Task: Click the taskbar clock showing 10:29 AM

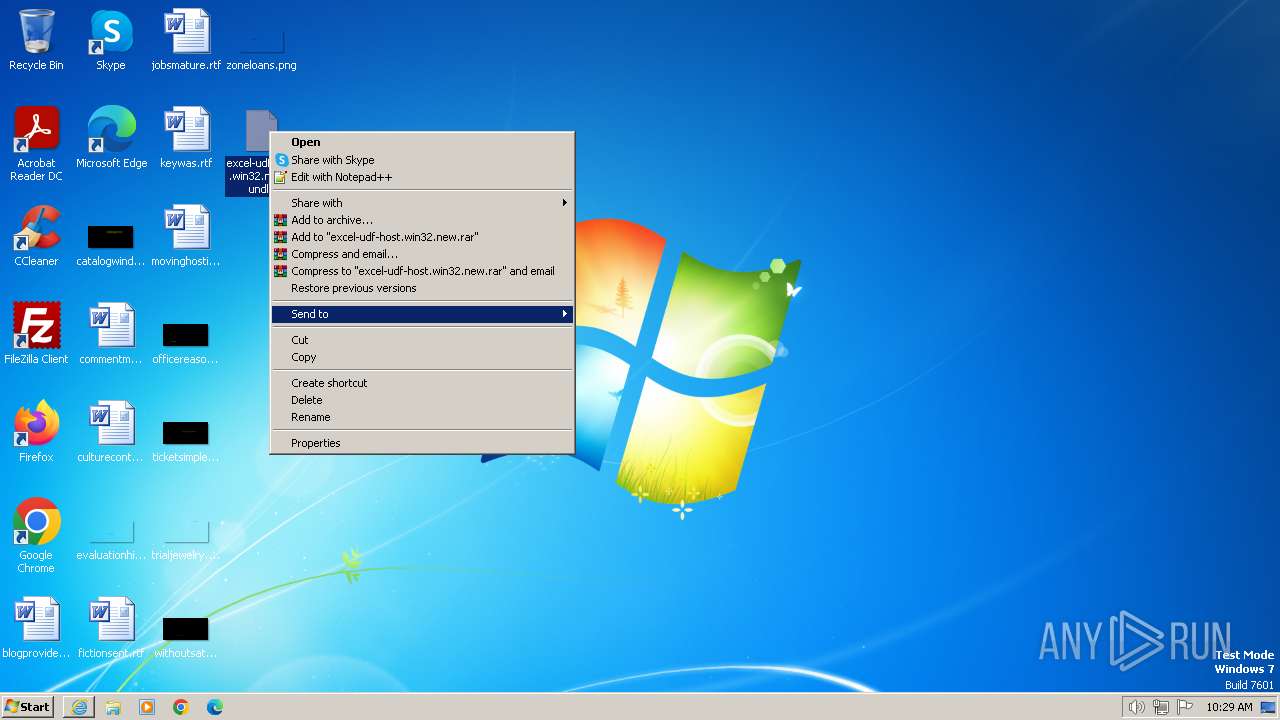Action: pos(1229,707)
